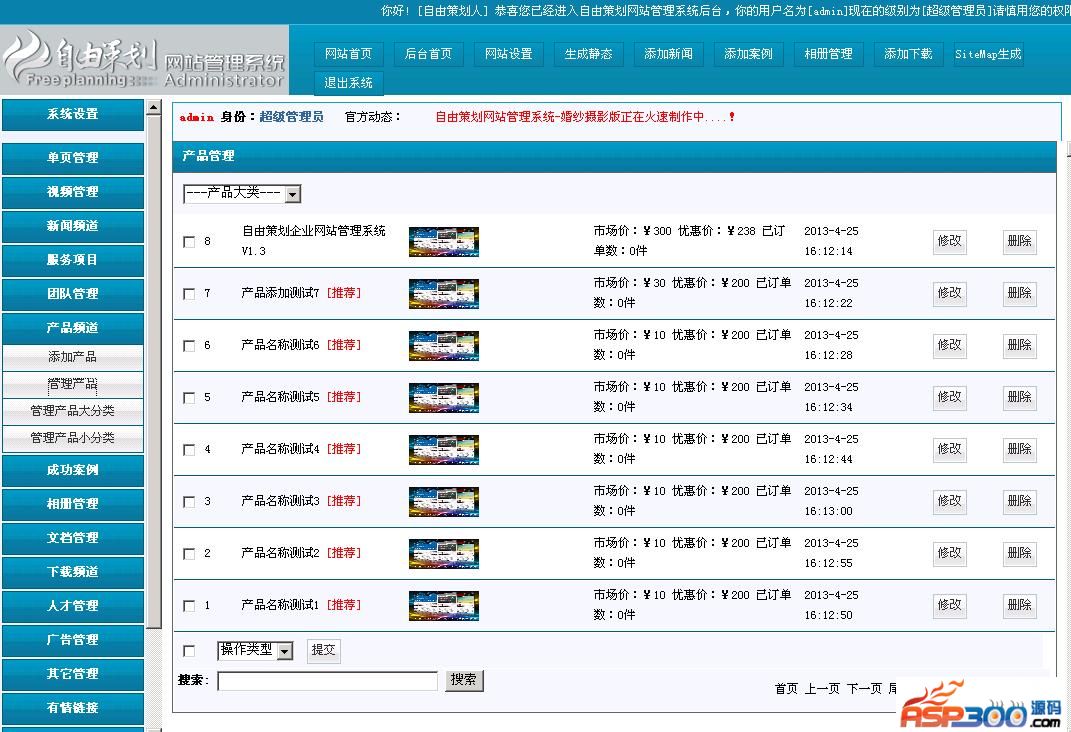Select the checkbox next to 产品名称测试6

(189, 346)
